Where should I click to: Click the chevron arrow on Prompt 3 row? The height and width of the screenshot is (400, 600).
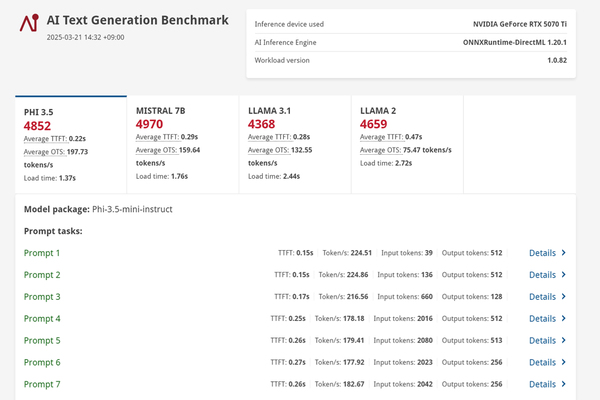click(x=564, y=296)
